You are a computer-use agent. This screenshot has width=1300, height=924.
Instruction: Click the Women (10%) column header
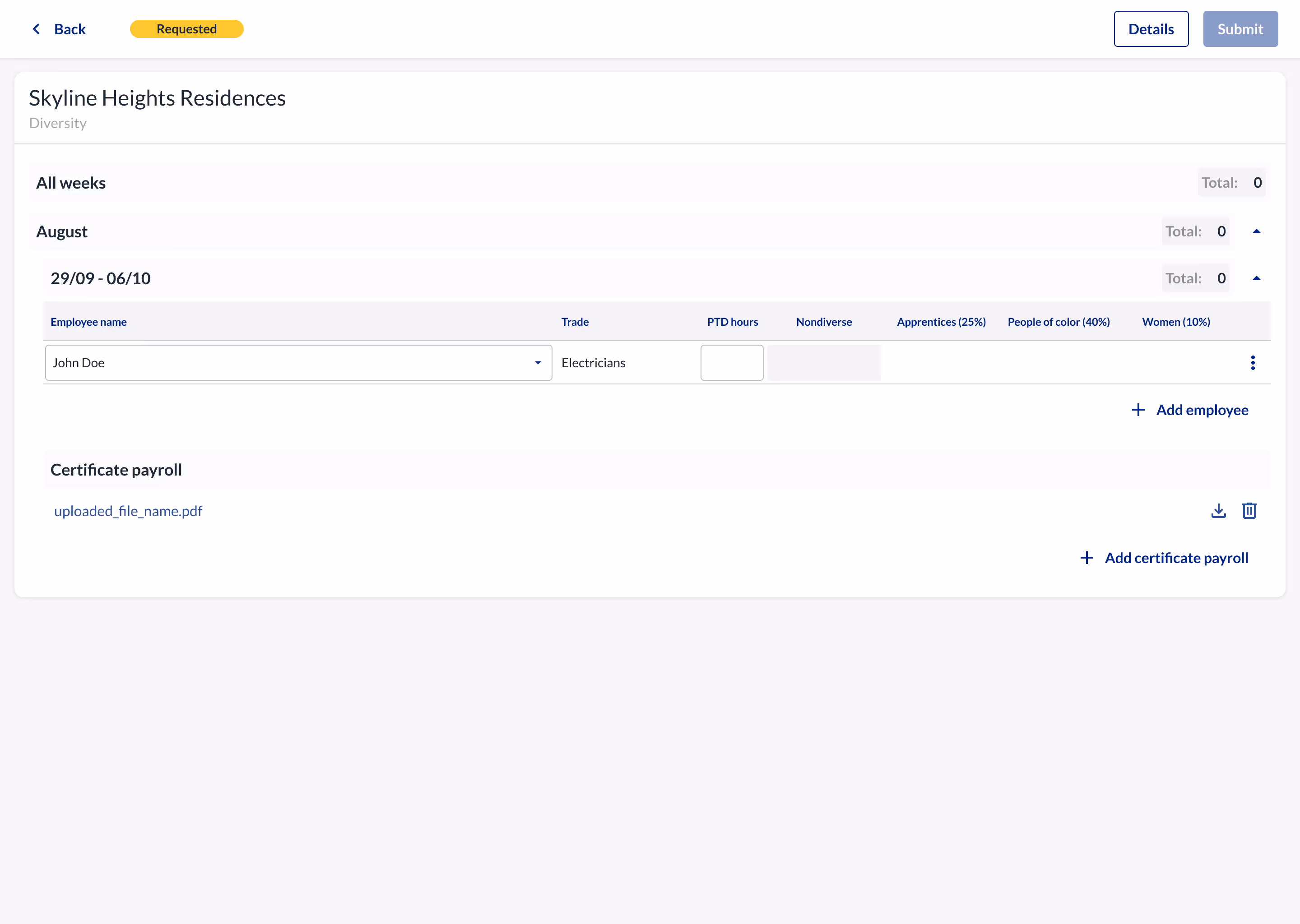(x=1176, y=322)
